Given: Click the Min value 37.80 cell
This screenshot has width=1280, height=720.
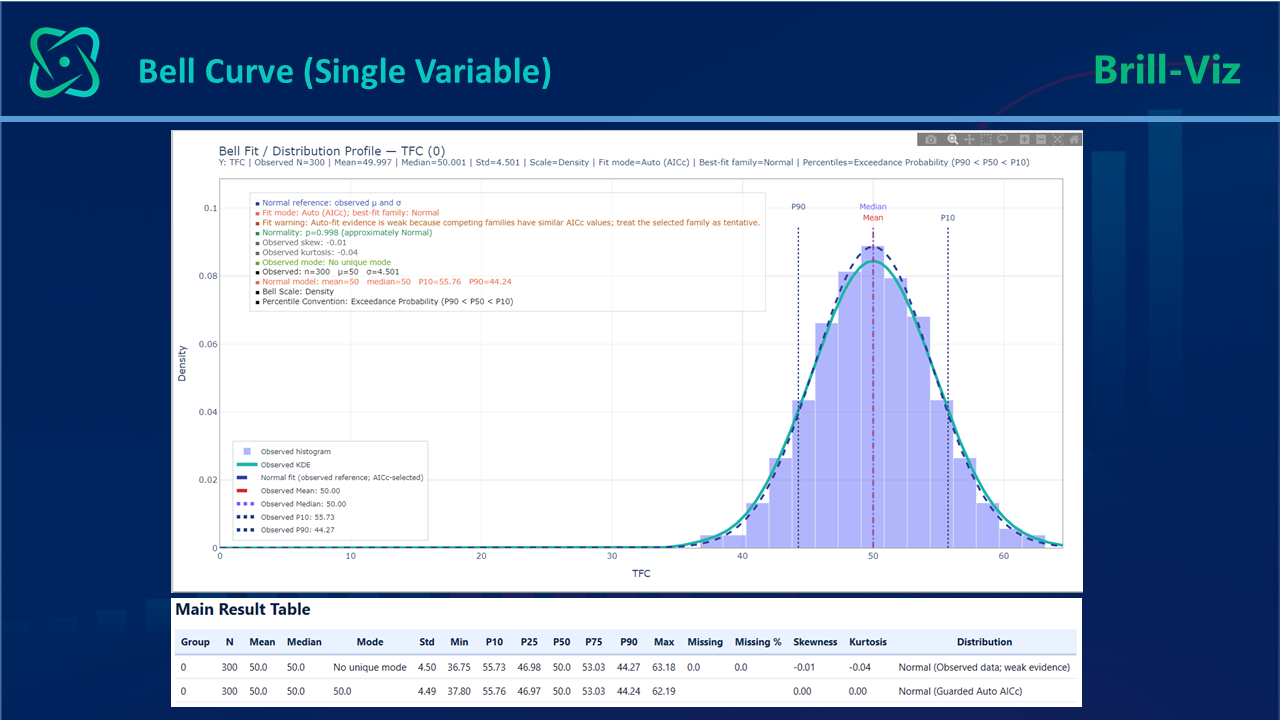Looking at the screenshot, I should (x=459, y=691).
